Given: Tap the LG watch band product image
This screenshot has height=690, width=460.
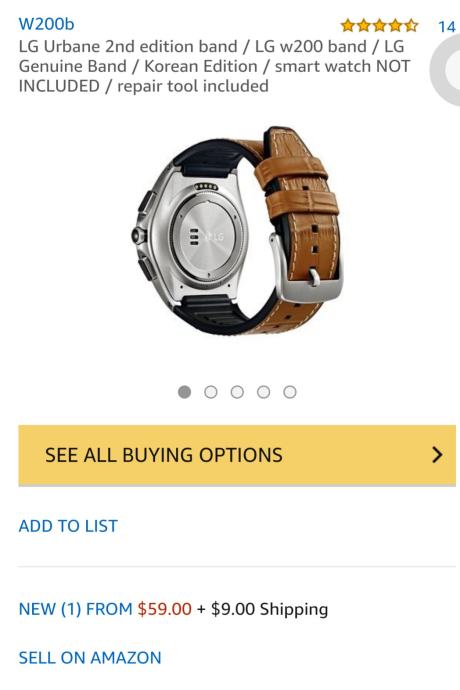Looking at the screenshot, I should pyautogui.click(x=237, y=231).
